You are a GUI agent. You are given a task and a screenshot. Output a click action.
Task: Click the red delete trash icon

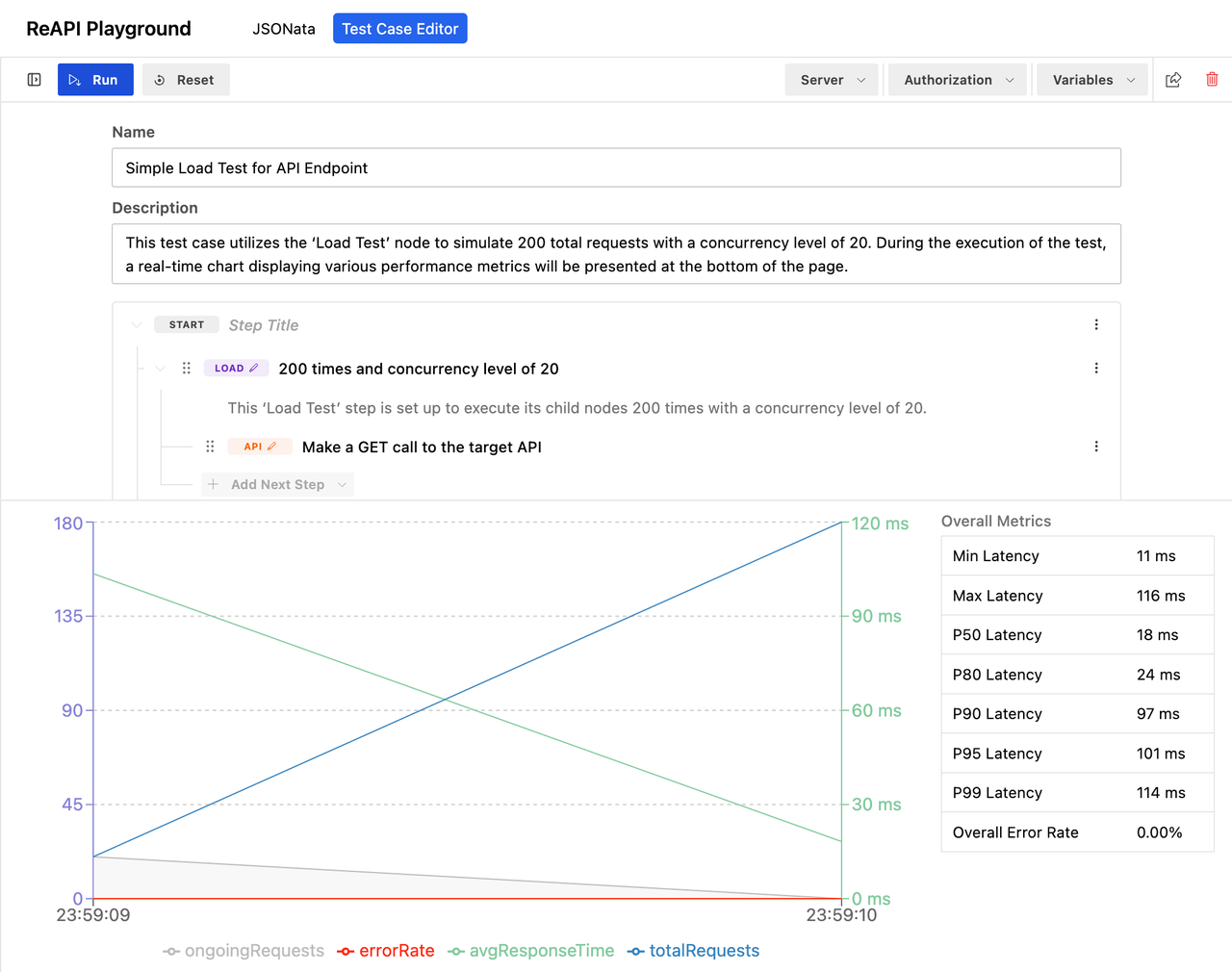pos(1212,80)
